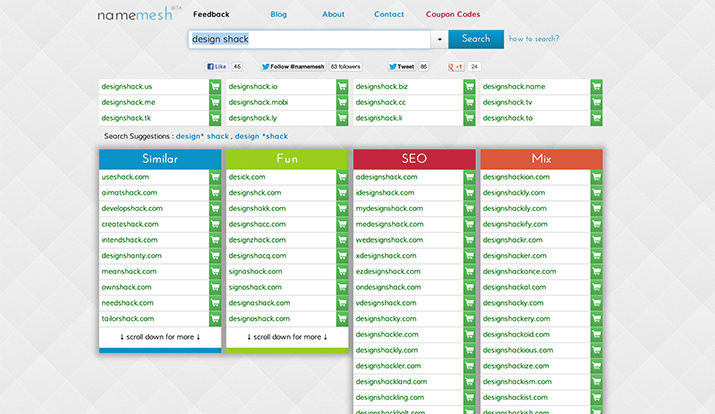Open the 'how to search?' link
This screenshot has height=414, width=715.
tap(534, 39)
